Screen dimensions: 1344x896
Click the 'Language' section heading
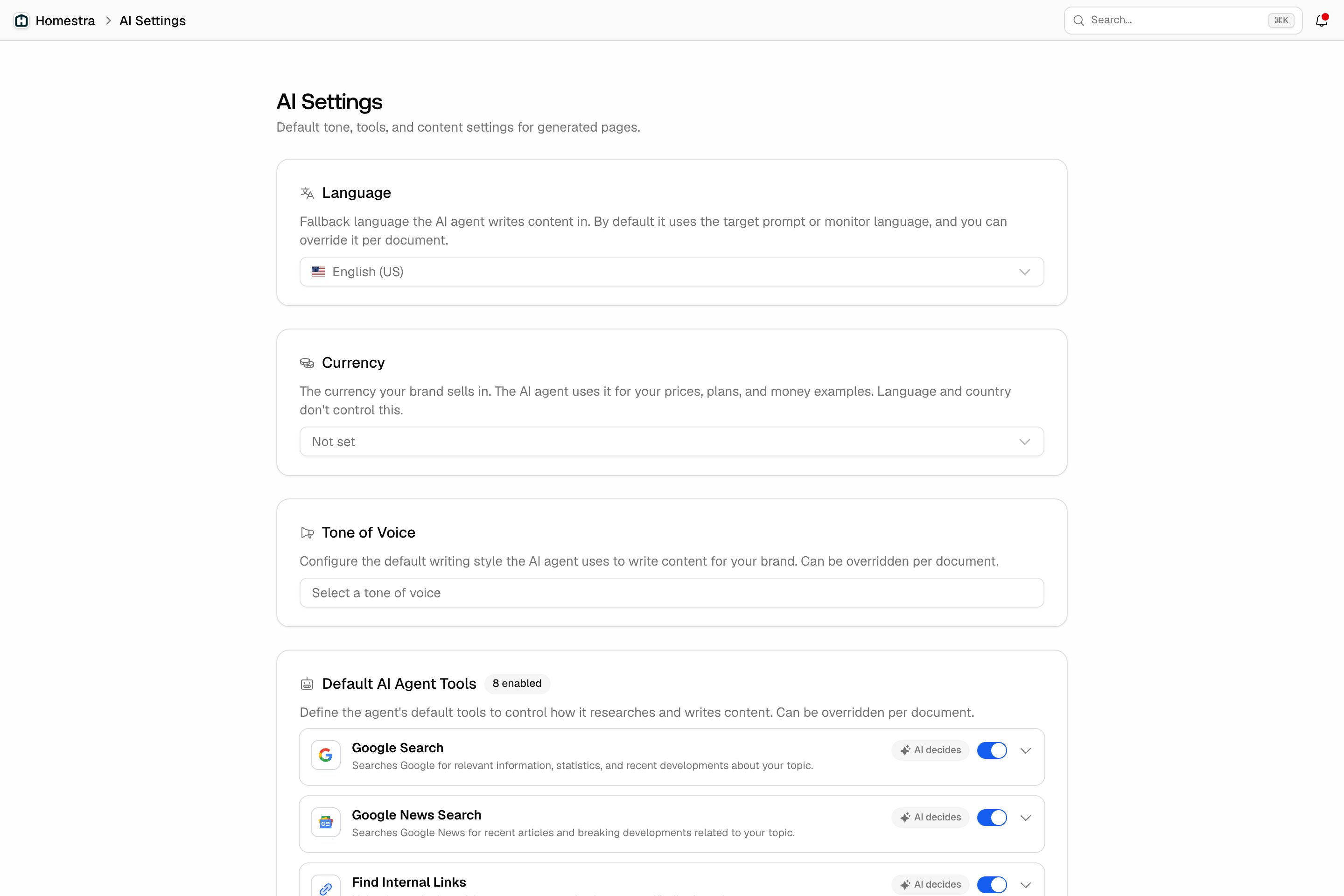tap(357, 193)
